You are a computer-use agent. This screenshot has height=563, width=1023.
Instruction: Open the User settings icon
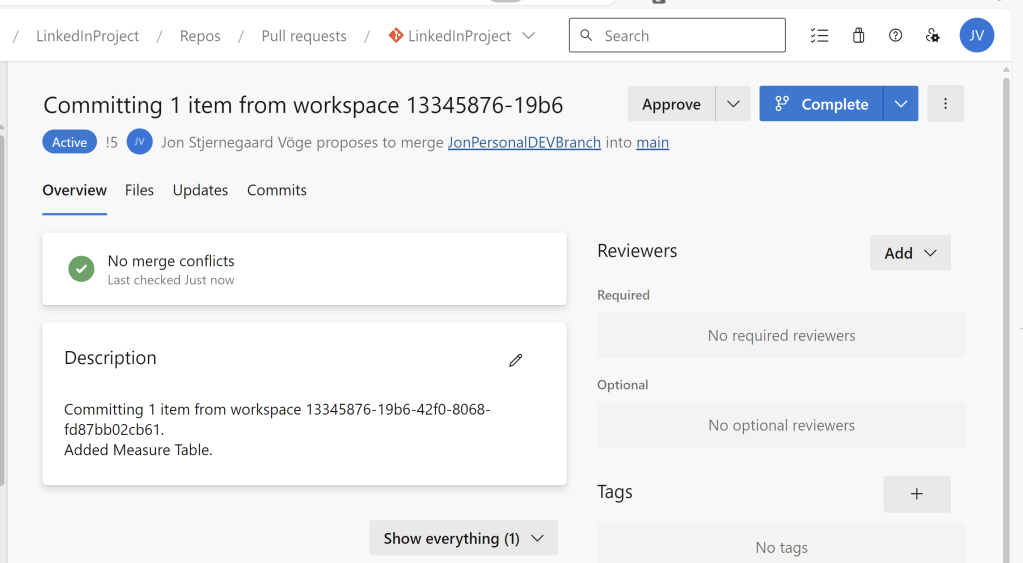[932, 36]
